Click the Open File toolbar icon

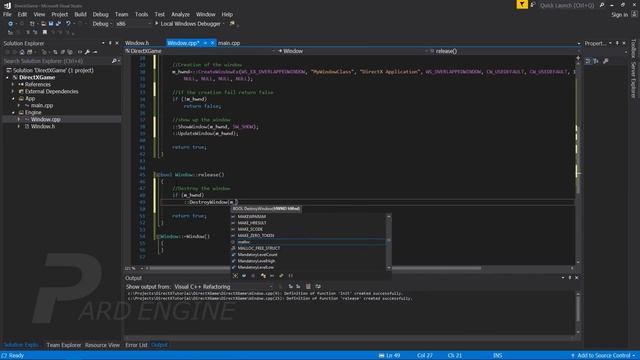point(43,24)
